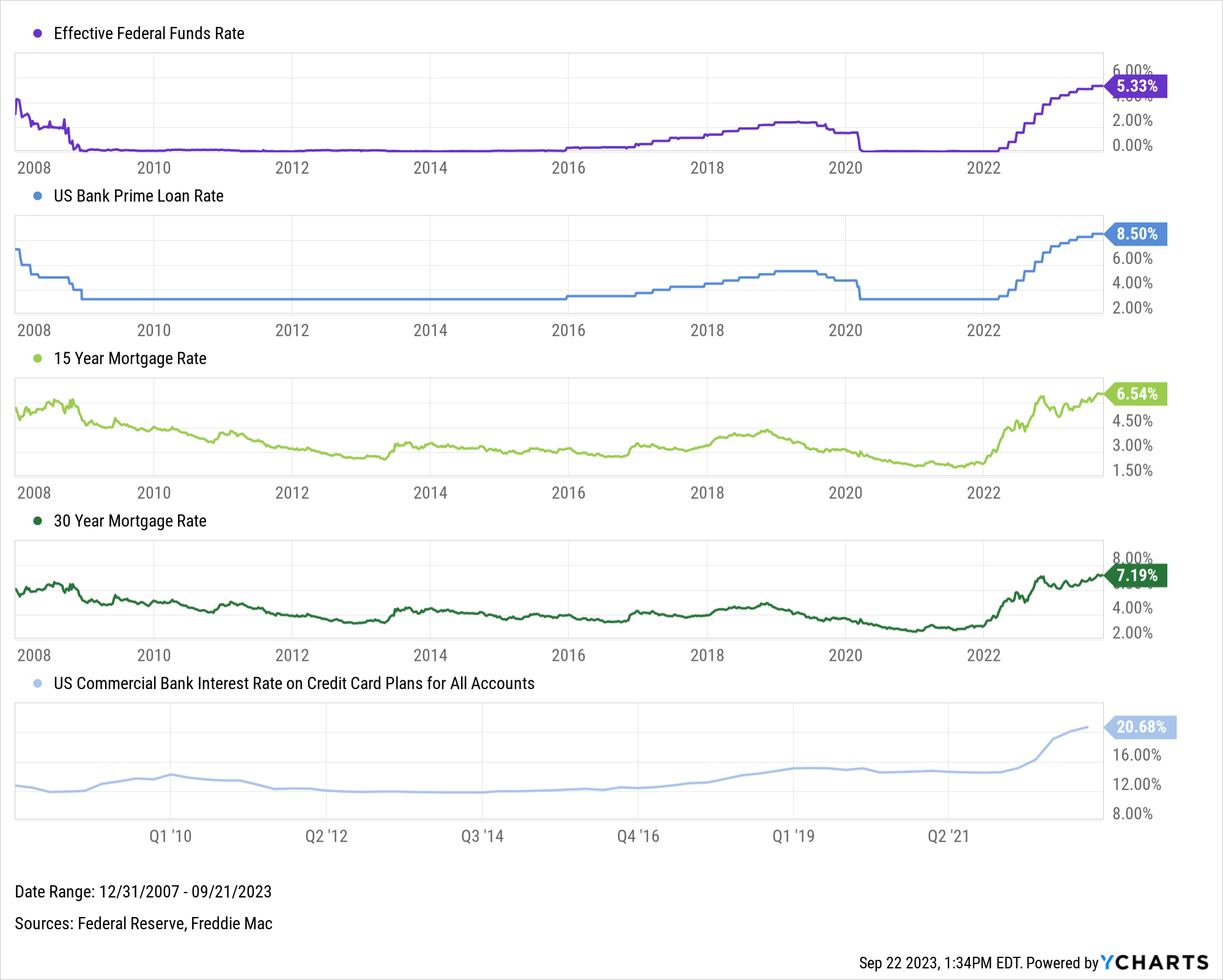
Task: Toggle the 15 Year Mortgage Rate series off
Action: pos(130,359)
